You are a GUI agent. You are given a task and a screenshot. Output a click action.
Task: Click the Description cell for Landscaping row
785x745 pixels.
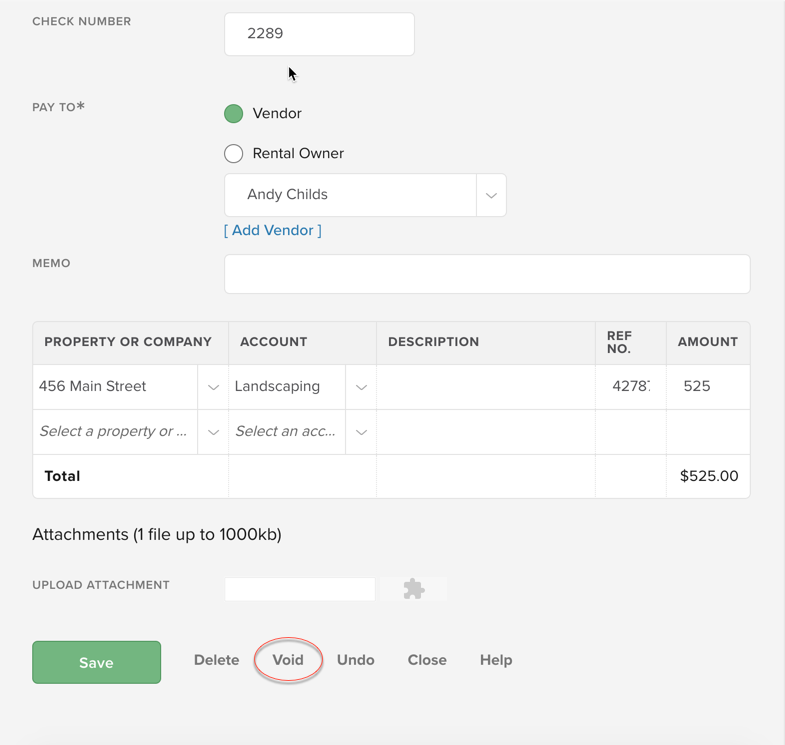click(485, 387)
